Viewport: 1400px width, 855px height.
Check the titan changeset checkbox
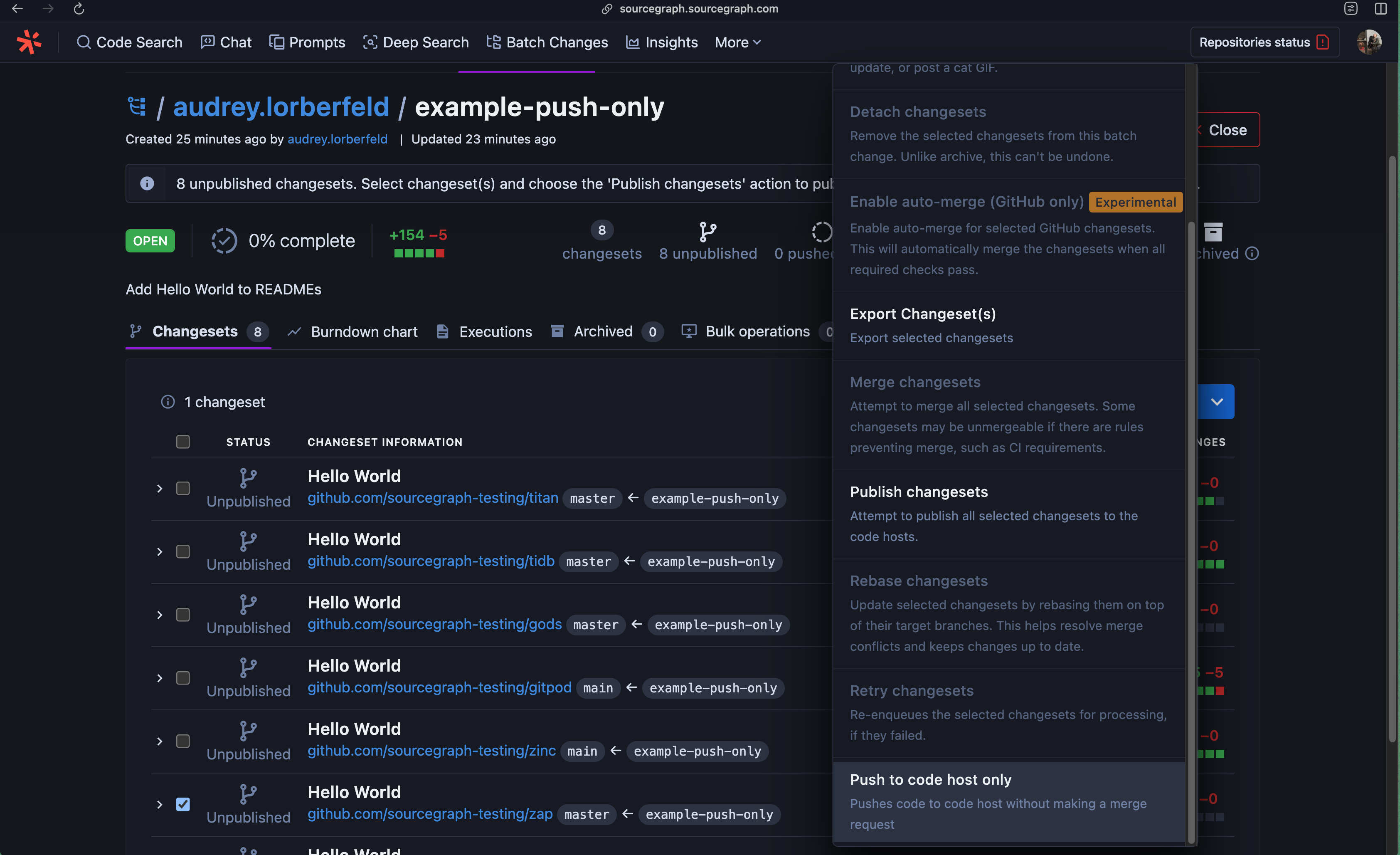click(182, 488)
